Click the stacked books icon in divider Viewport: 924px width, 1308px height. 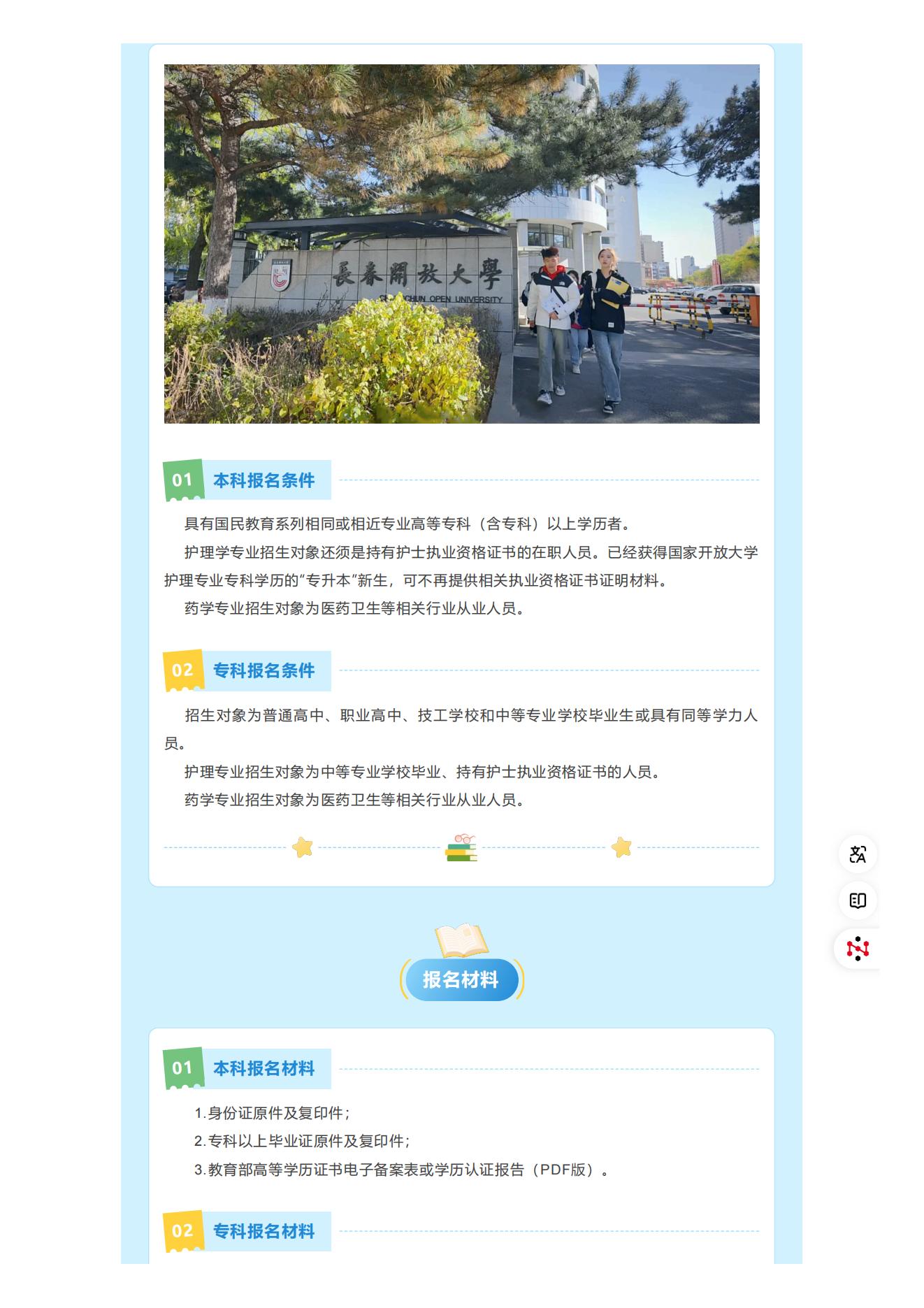[x=461, y=847]
